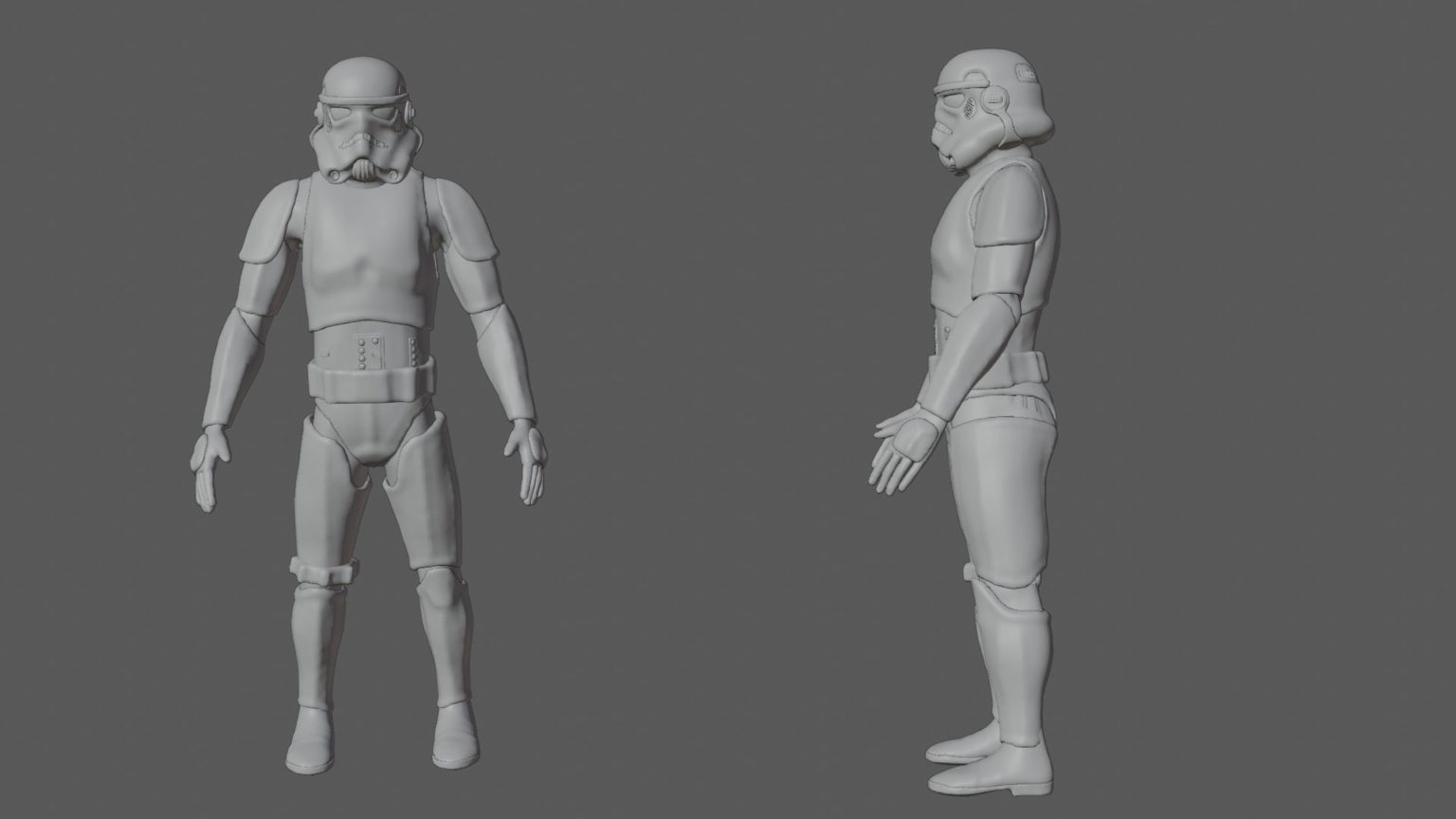1456x819 pixels.
Task: Select the left glove, front view
Action: click(210, 464)
